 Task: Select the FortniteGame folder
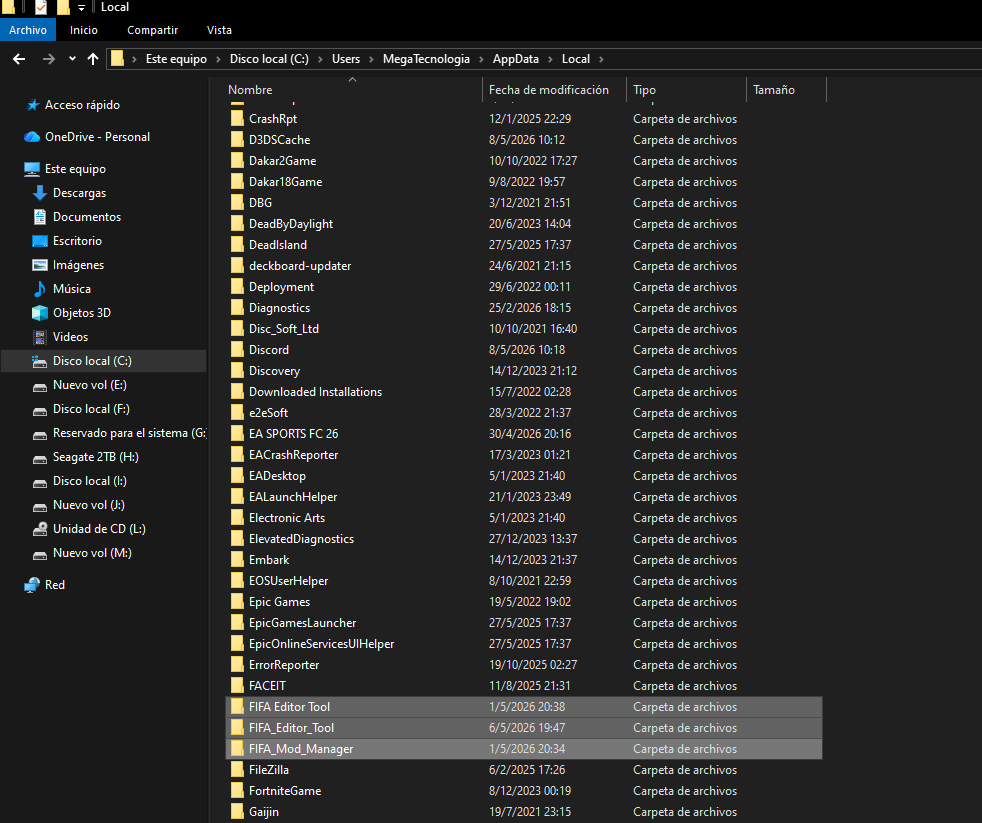(285, 791)
